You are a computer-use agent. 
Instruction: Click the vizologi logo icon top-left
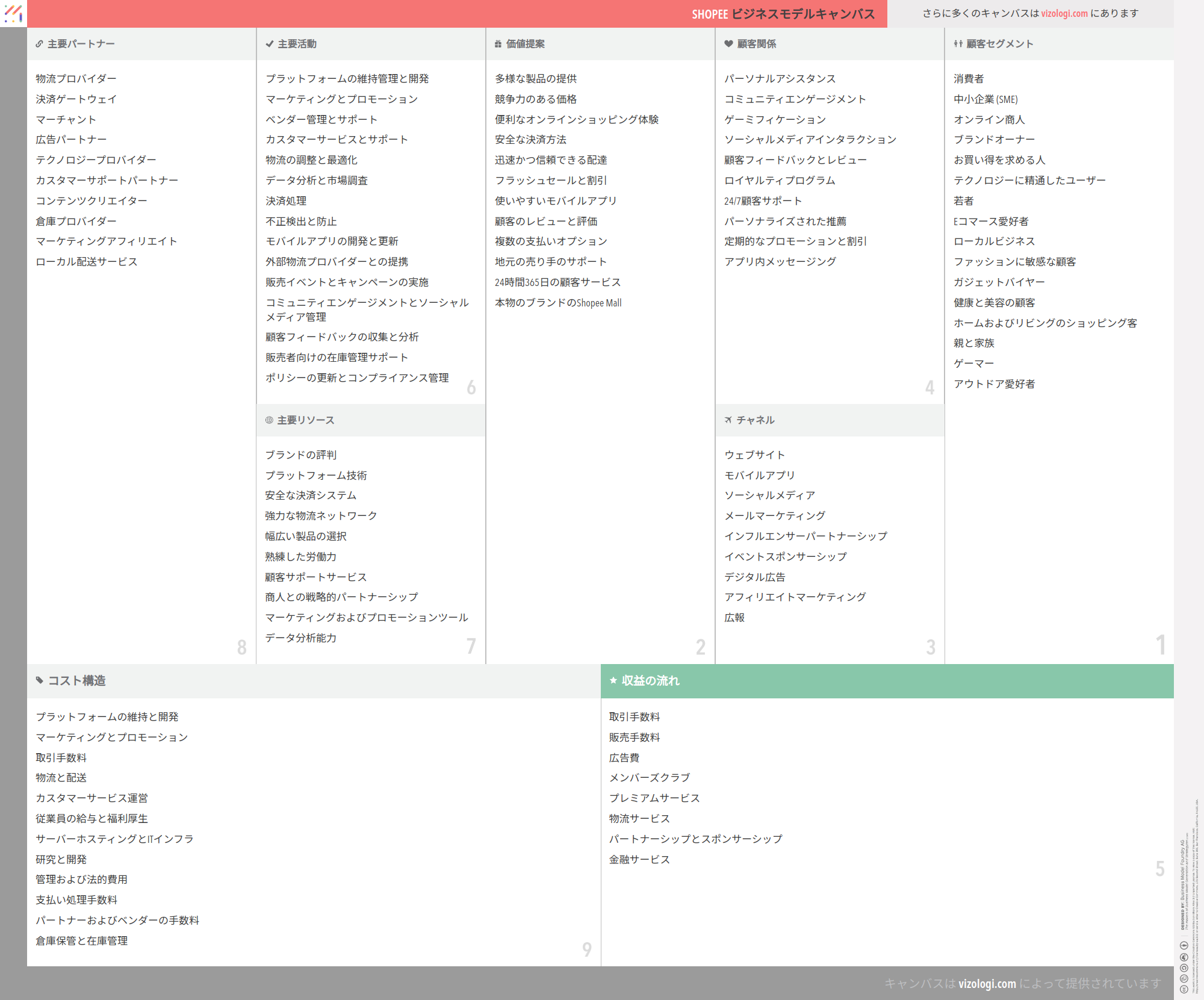click(13, 13)
